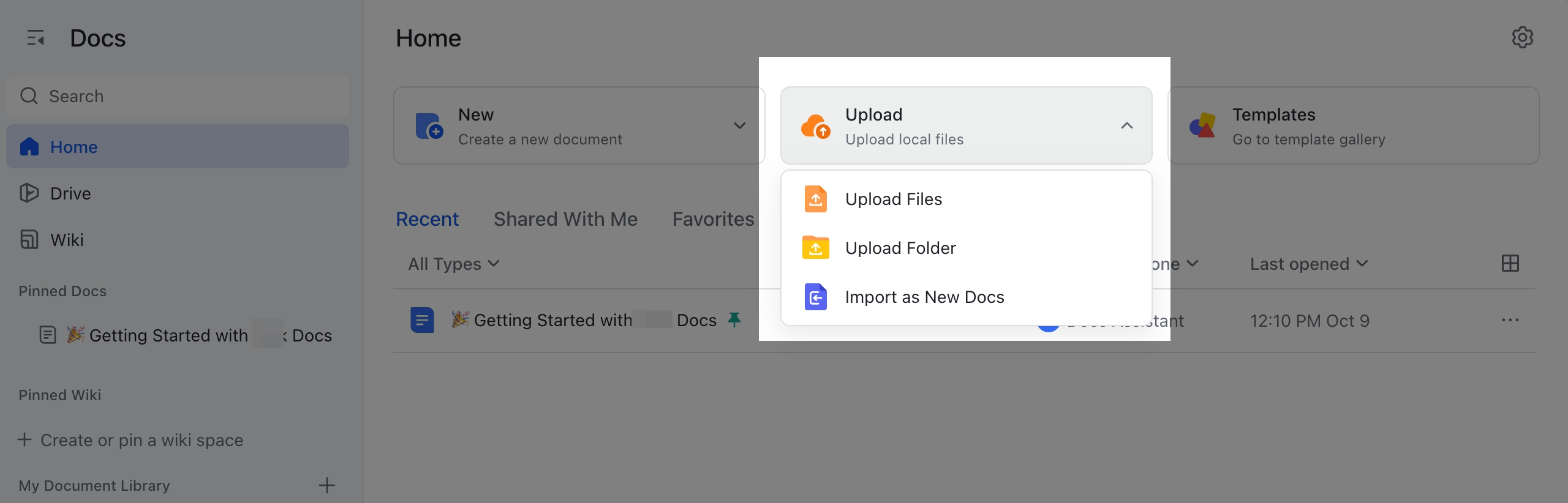Click the search magnifier icon
1568x503 pixels.
(x=29, y=96)
